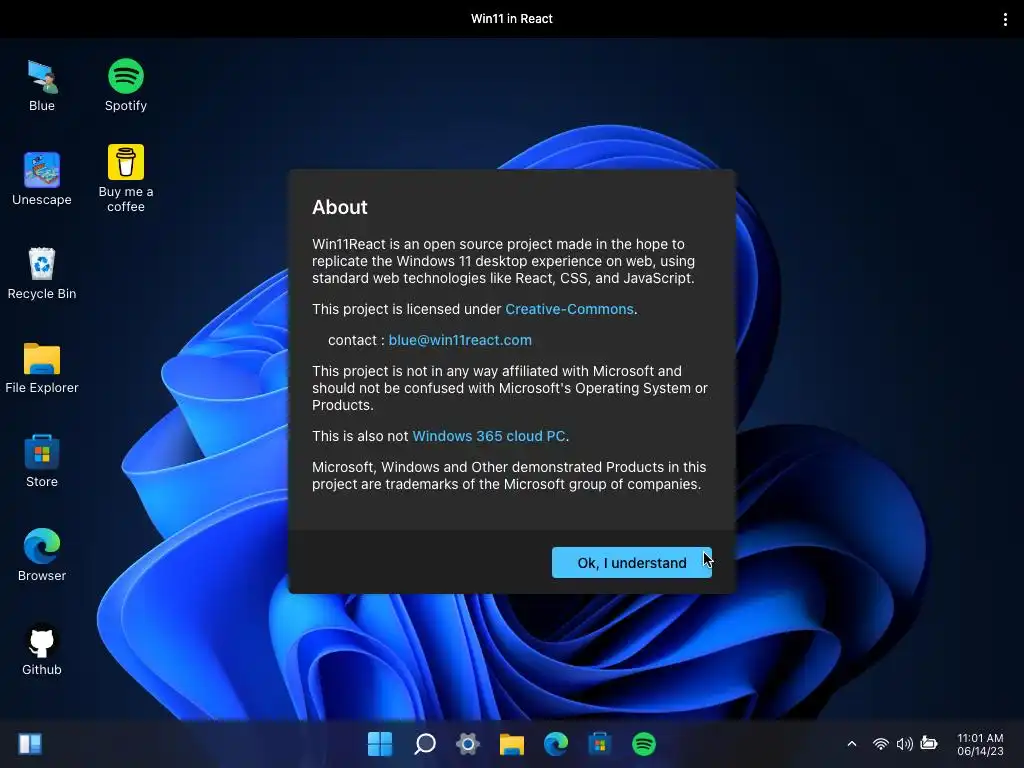The width and height of the screenshot is (1024, 768).
Task: Select the Recycle Bin icon
Action: 42,273
